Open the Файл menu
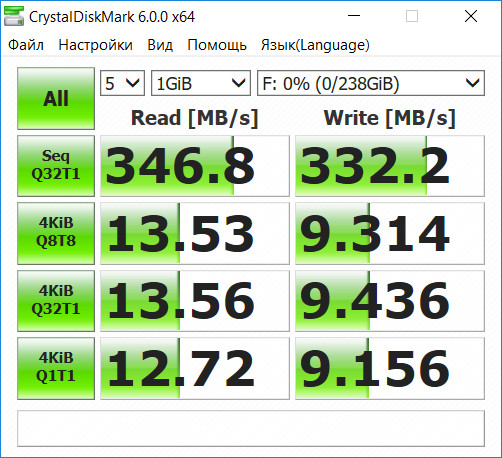This screenshot has height=458, width=502. (x=26, y=45)
